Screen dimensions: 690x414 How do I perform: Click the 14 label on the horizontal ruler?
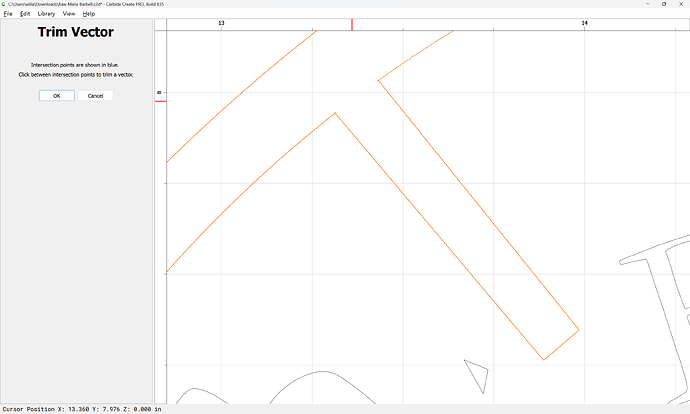[584, 23]
